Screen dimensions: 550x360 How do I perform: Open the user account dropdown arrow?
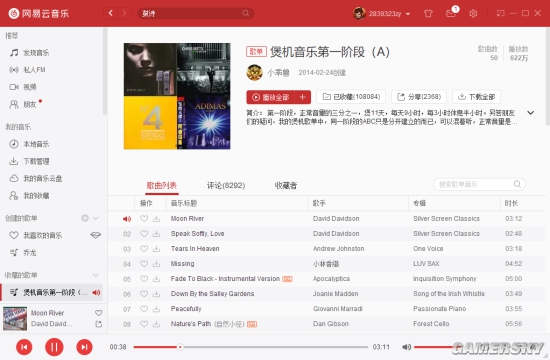(x=408, y=14)
